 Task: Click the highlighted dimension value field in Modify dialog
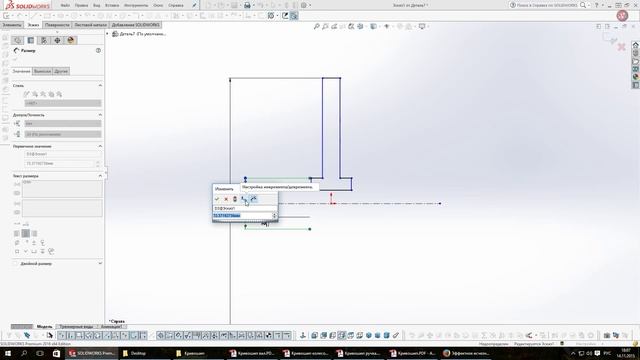point(242,215)
